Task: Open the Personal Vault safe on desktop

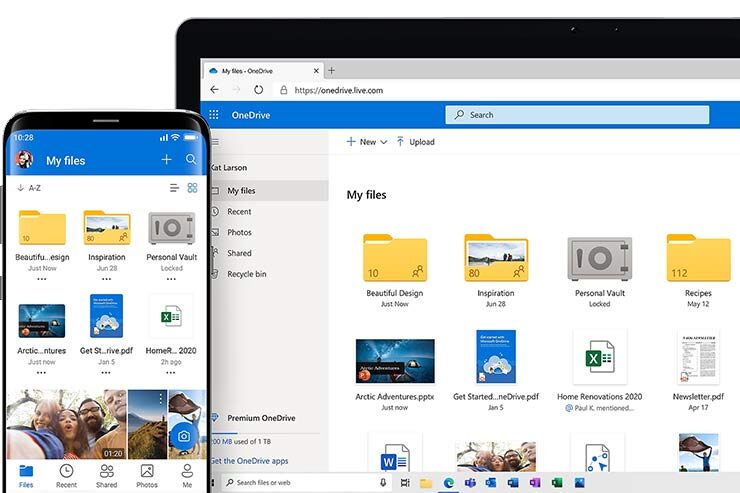Action: pos(599,259)
